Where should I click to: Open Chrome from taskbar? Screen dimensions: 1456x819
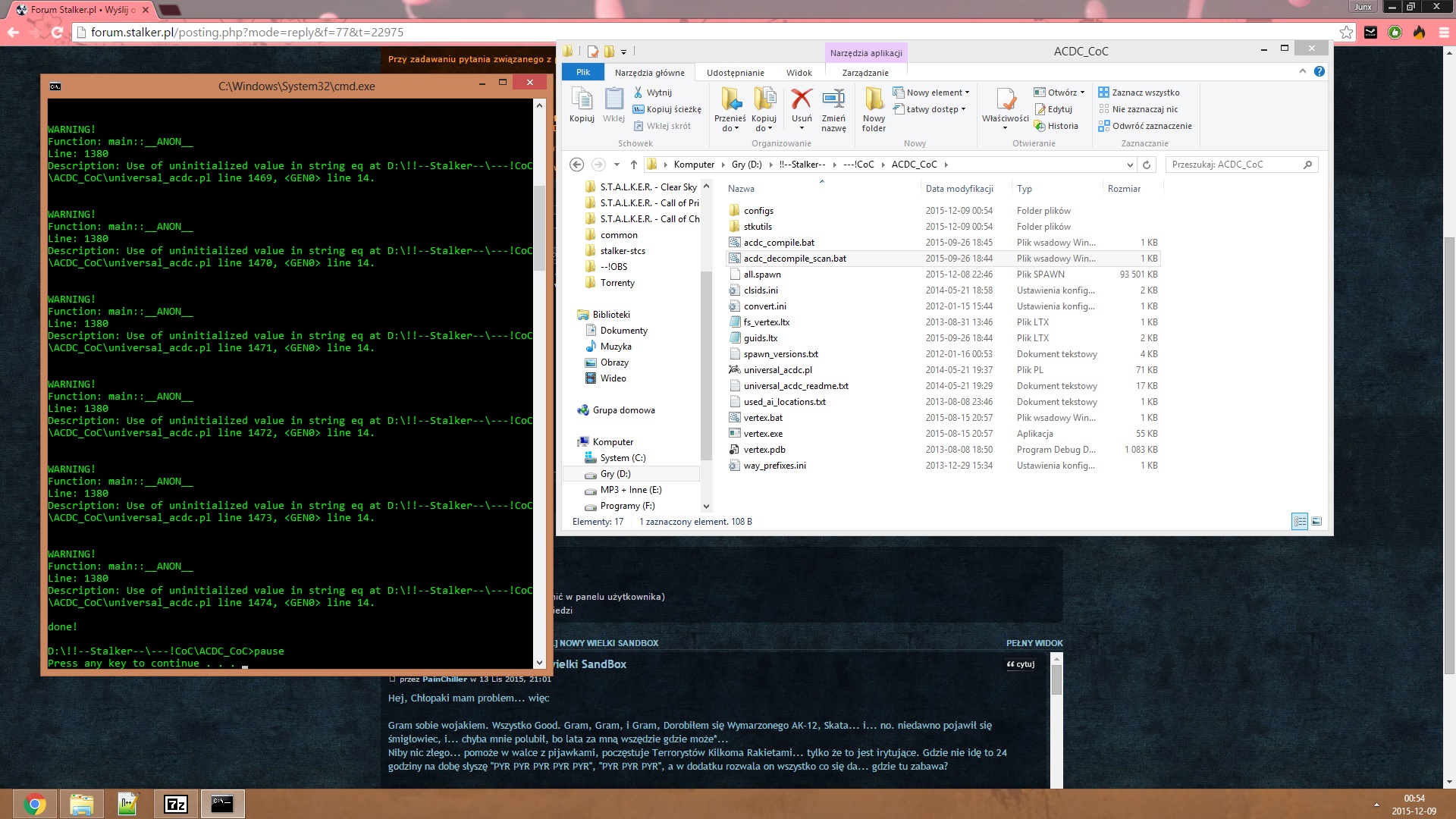tap(34, 804)
